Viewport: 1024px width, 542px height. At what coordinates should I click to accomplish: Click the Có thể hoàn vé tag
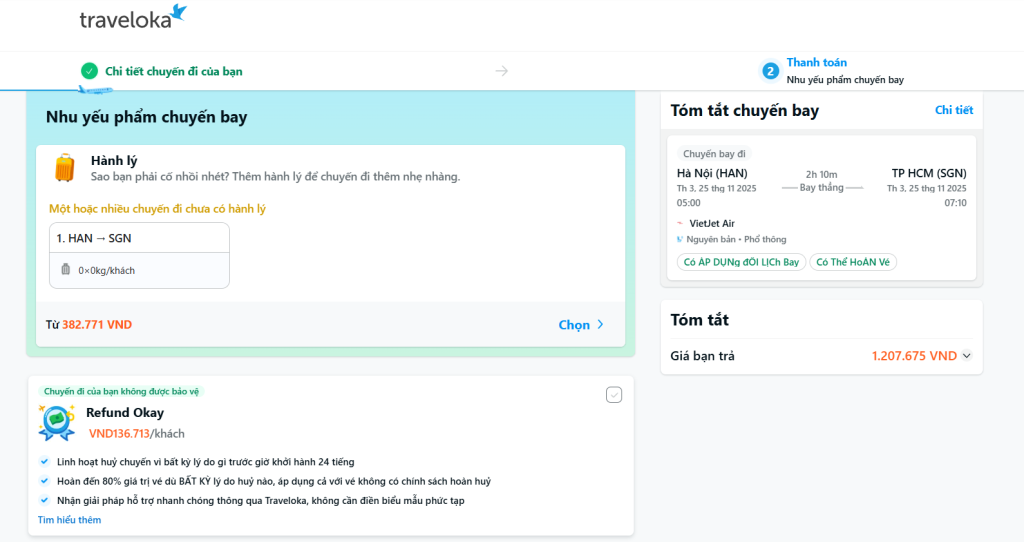pyautogui.click(x=853, y=262)
